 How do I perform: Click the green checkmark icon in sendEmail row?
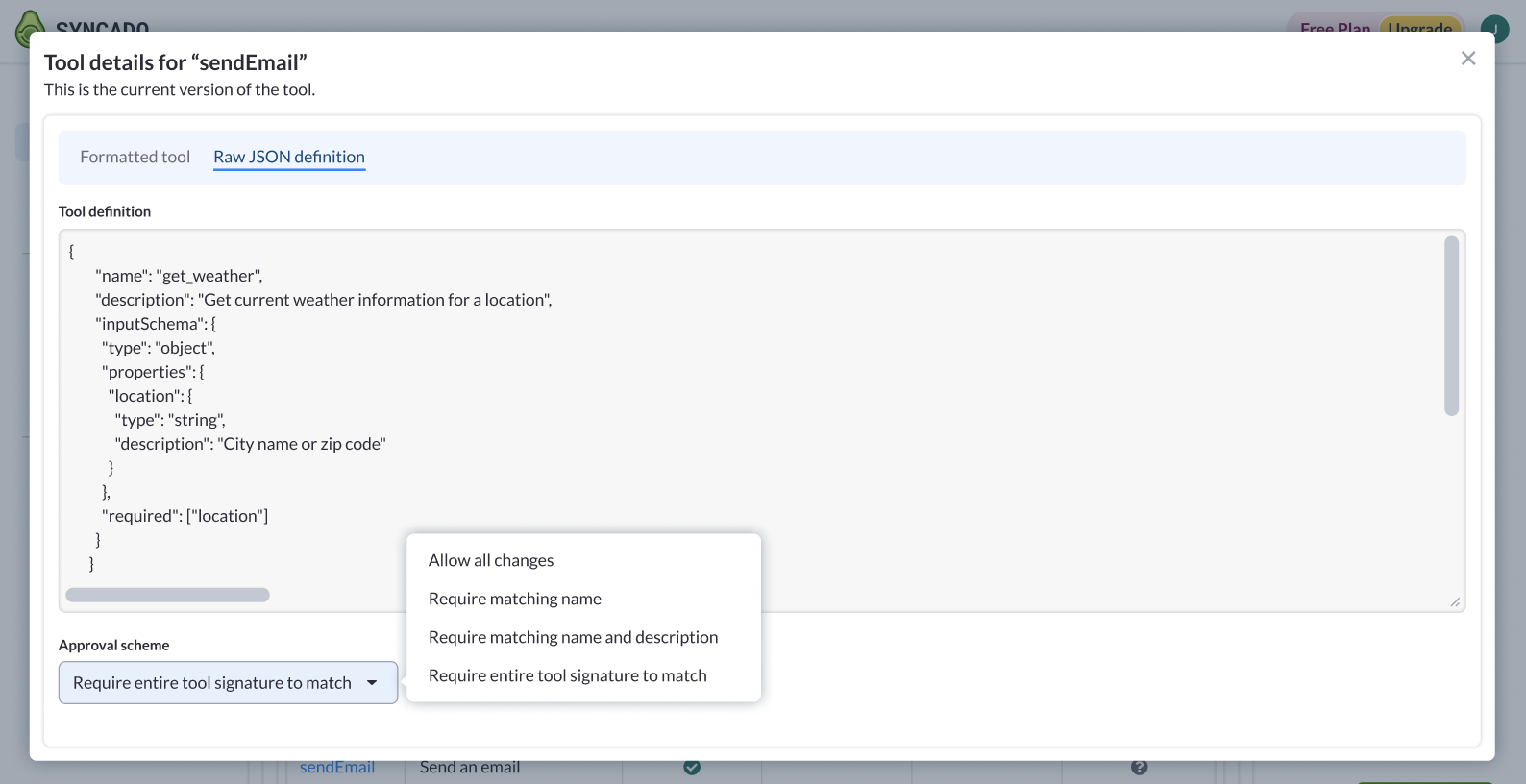point(692,767)
